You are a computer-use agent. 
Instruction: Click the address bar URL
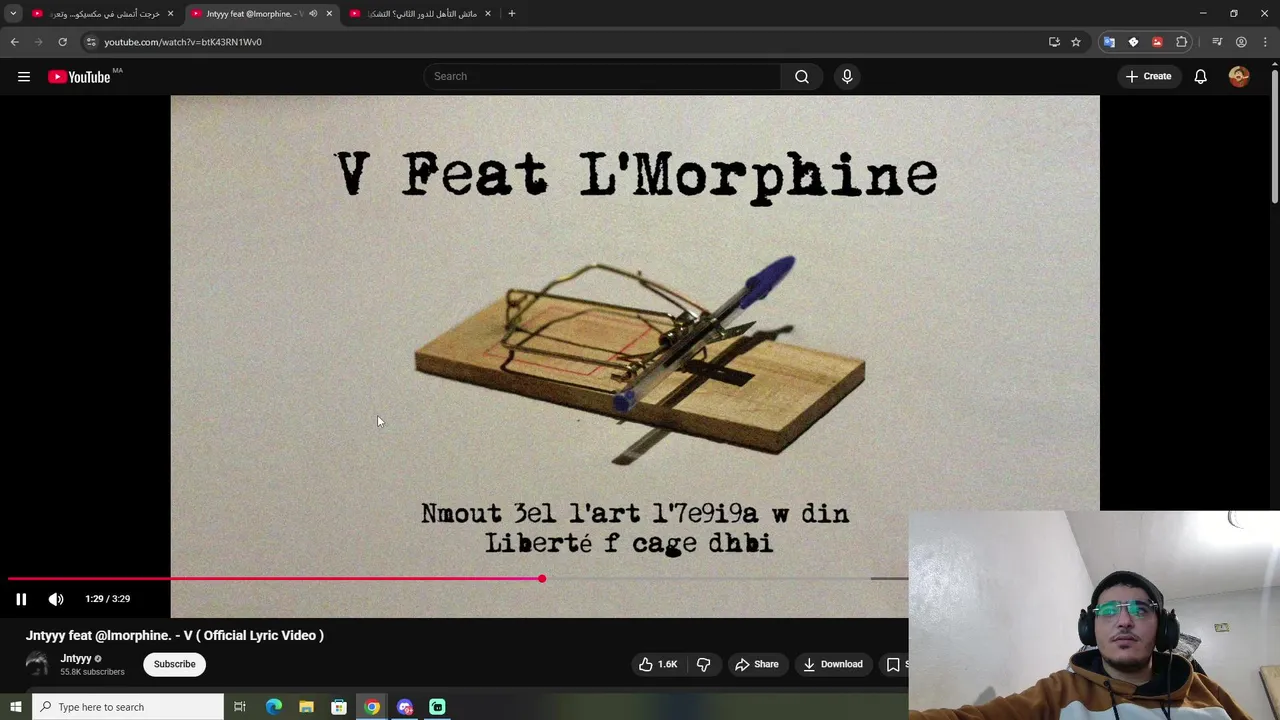[183, 42]
